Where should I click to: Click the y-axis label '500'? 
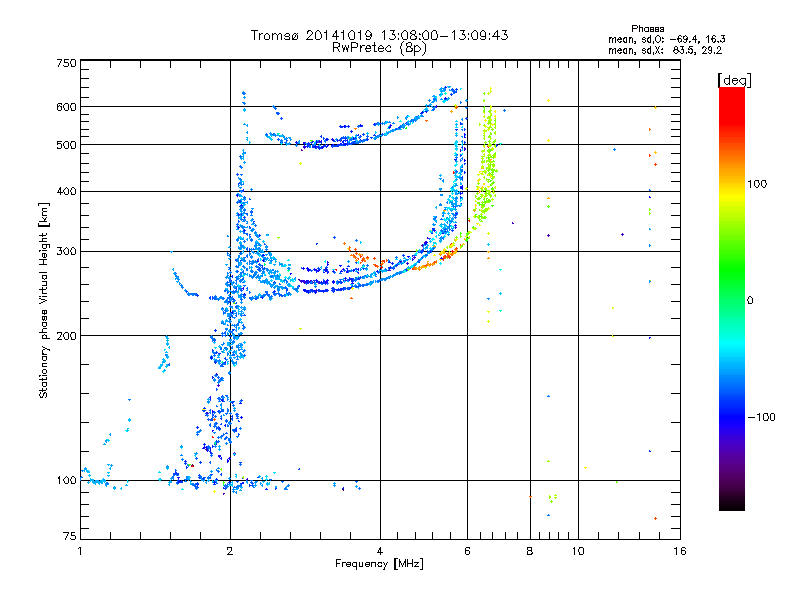66,145
